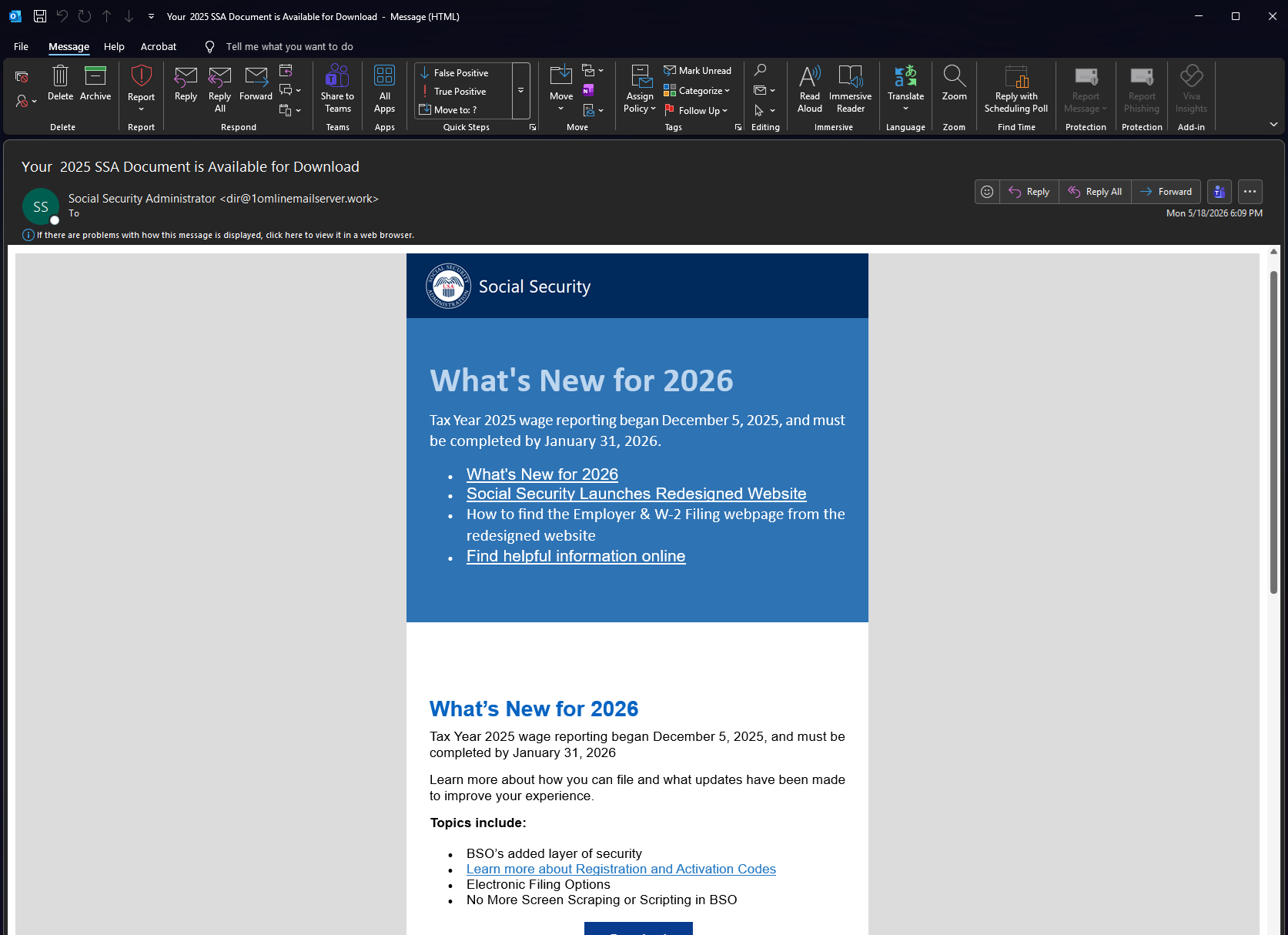The image size is (1288, 935).
Task: Open the File tab
Action: click(x=21, y=46)
